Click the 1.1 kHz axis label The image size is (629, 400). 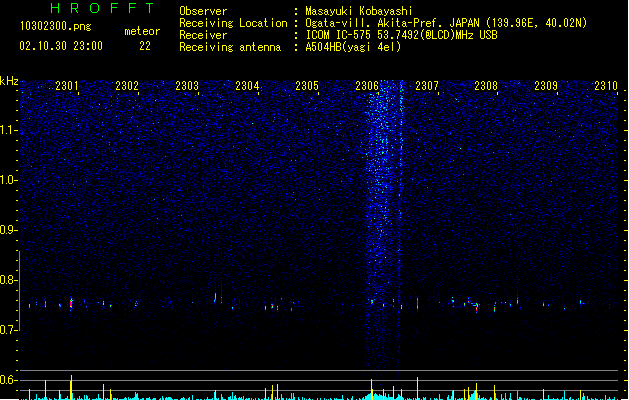point(8,130)
